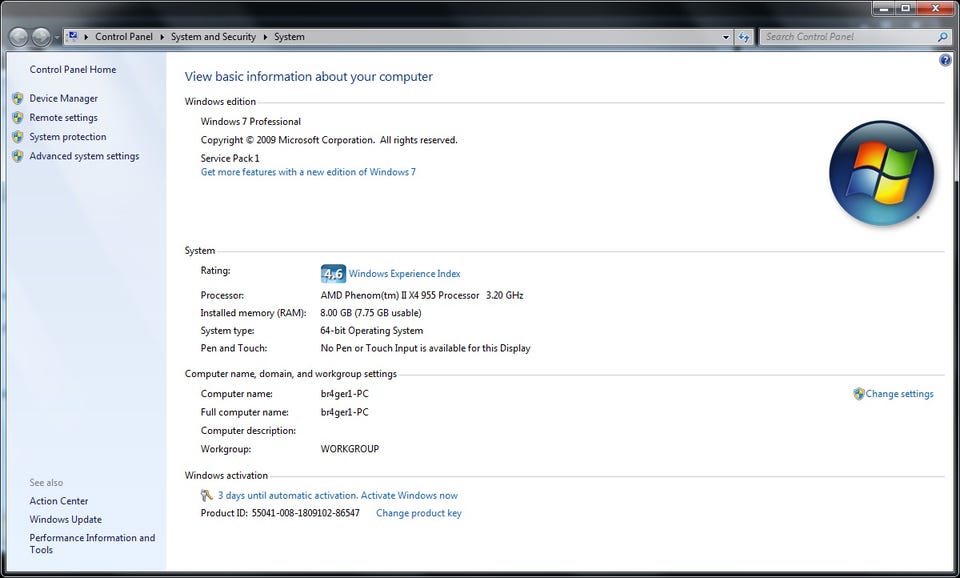Viewport: 960px width, 578px height.
Task: Open the recent pages dropdown arrow
Action: pyautogui.click(x=57, y=38)
